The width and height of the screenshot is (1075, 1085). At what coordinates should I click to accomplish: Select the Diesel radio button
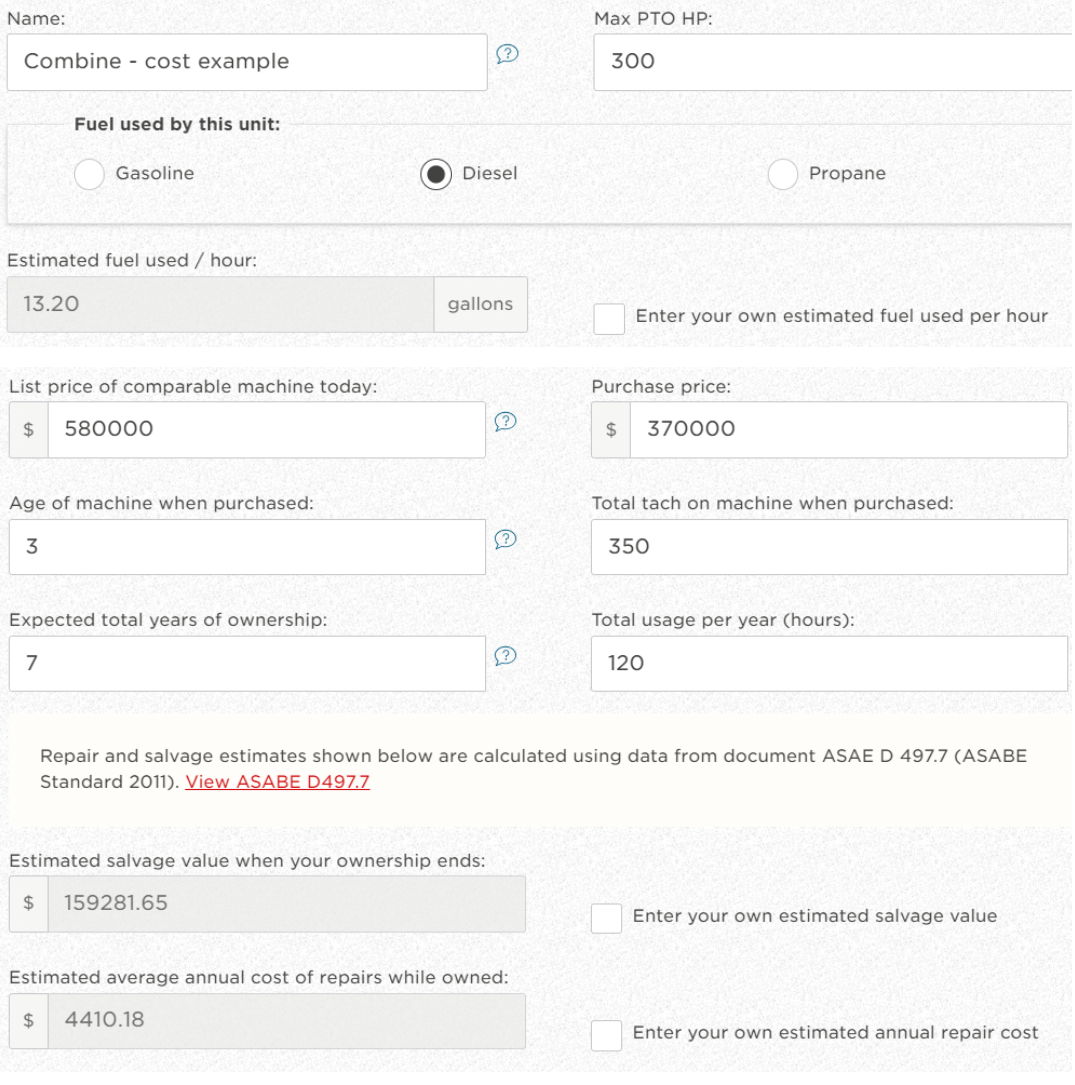click(x=436, y=174)
